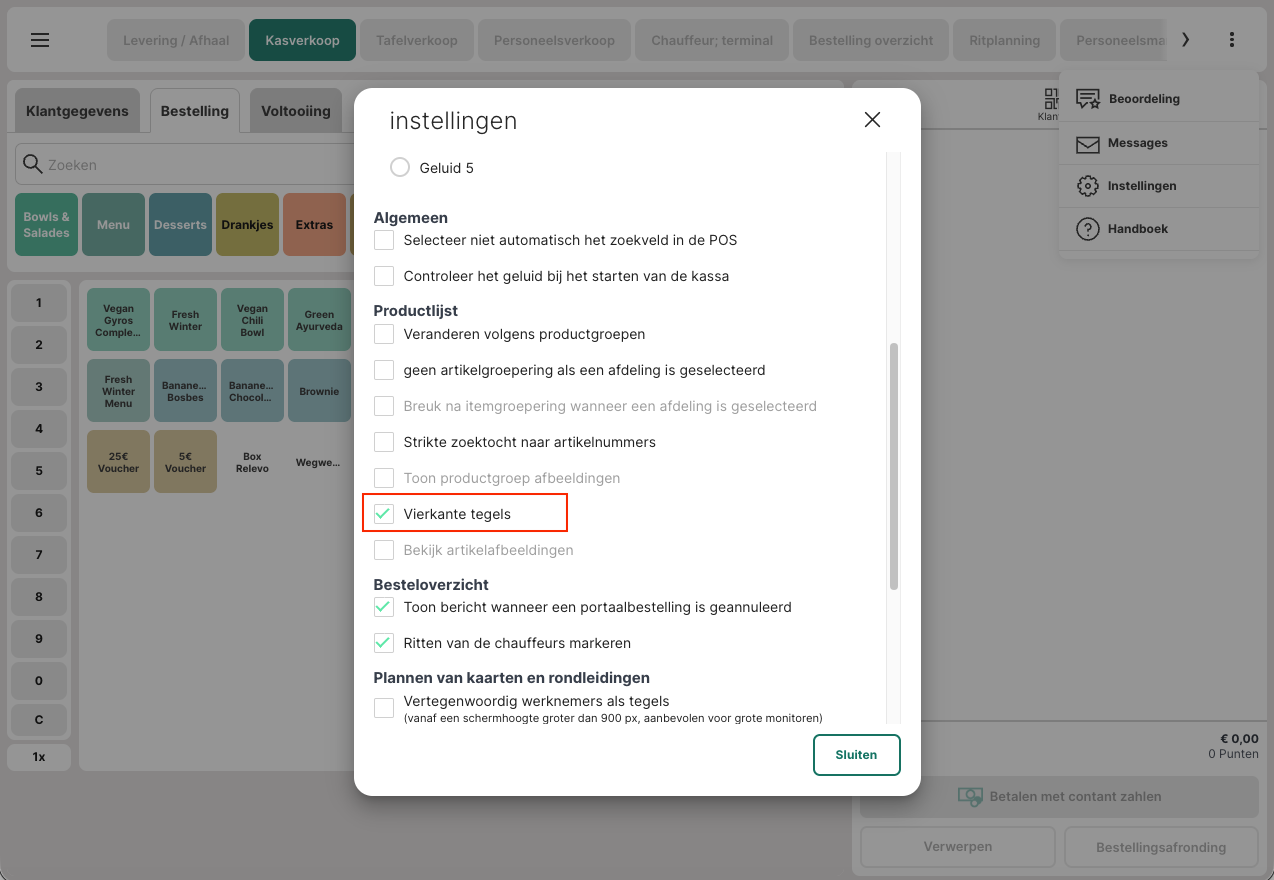1274x880 pixels.
Task: Add the Fresh Winter Menu product
Action: (x=118, y=392)
